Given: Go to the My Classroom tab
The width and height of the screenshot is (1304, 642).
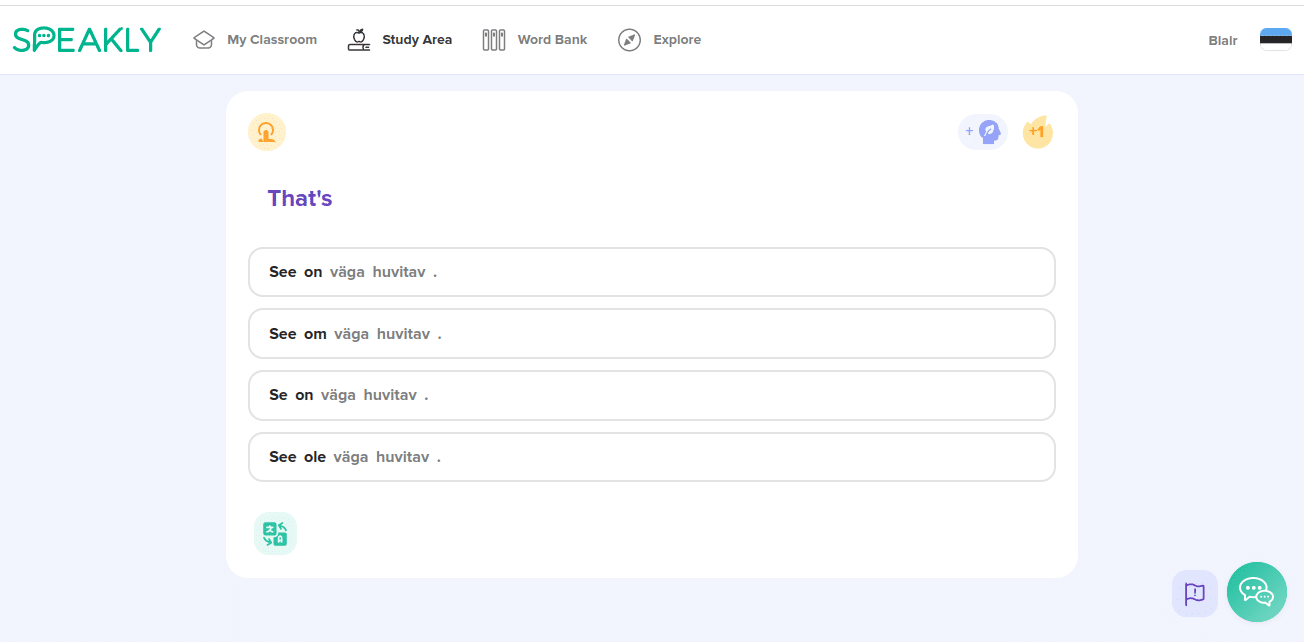Looking at the screenshot, I should click(271, 40).
